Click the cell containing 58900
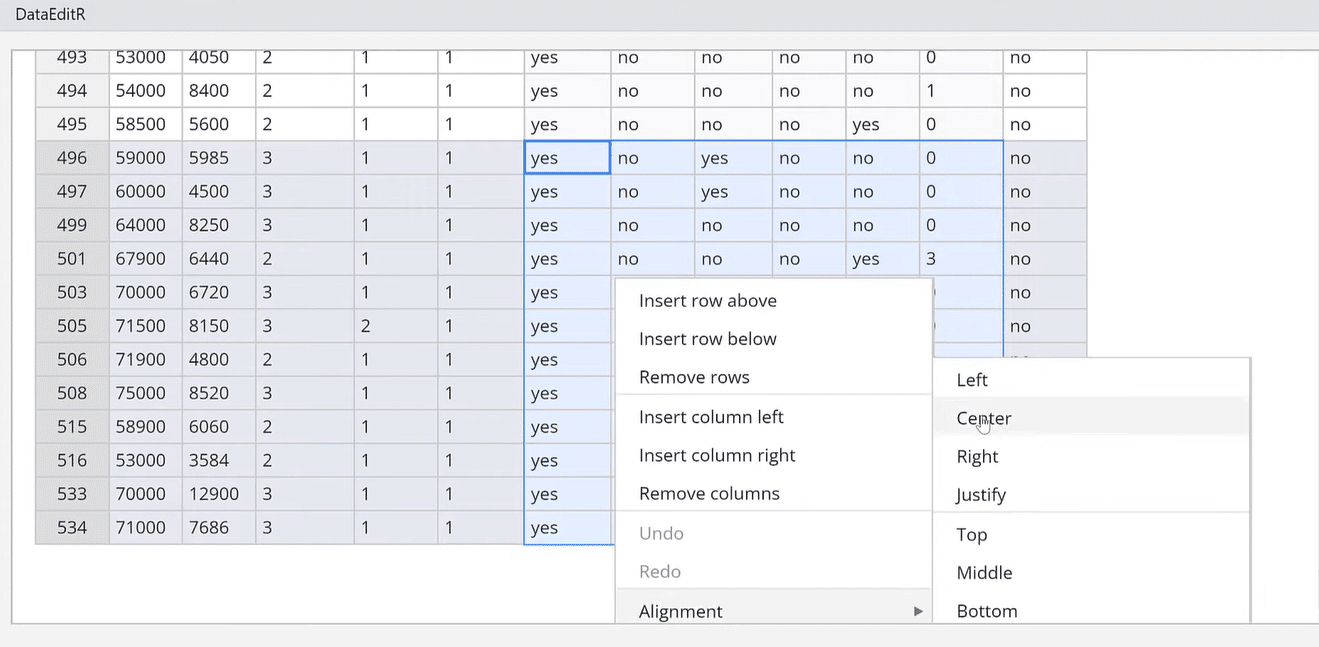This screenshot has width=1319, height=647. click(145, 427)
